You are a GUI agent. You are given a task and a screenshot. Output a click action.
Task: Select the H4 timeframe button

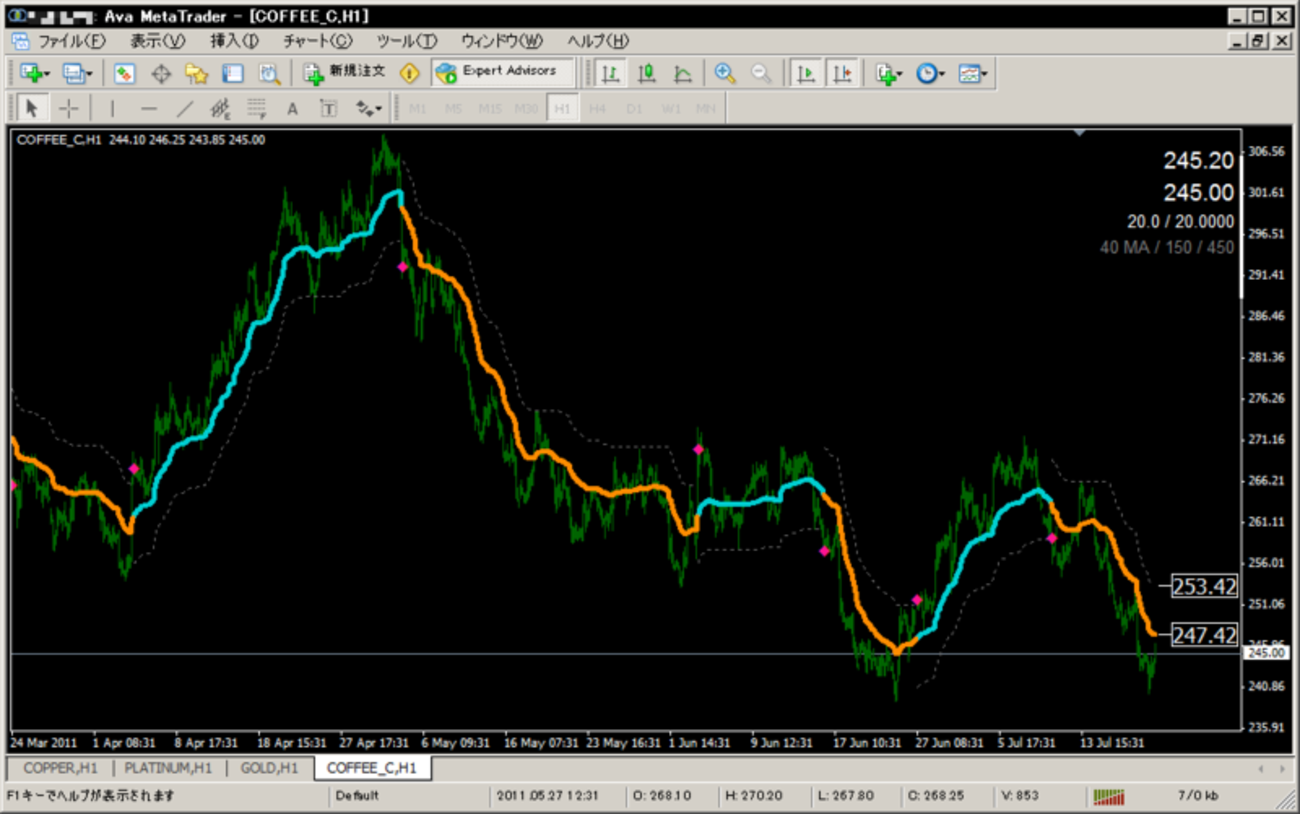[598, 109]
